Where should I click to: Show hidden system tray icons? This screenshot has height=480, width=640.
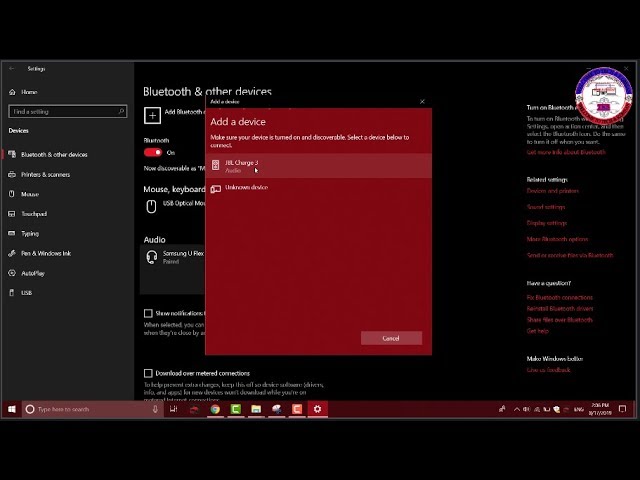tap(517, 409)
